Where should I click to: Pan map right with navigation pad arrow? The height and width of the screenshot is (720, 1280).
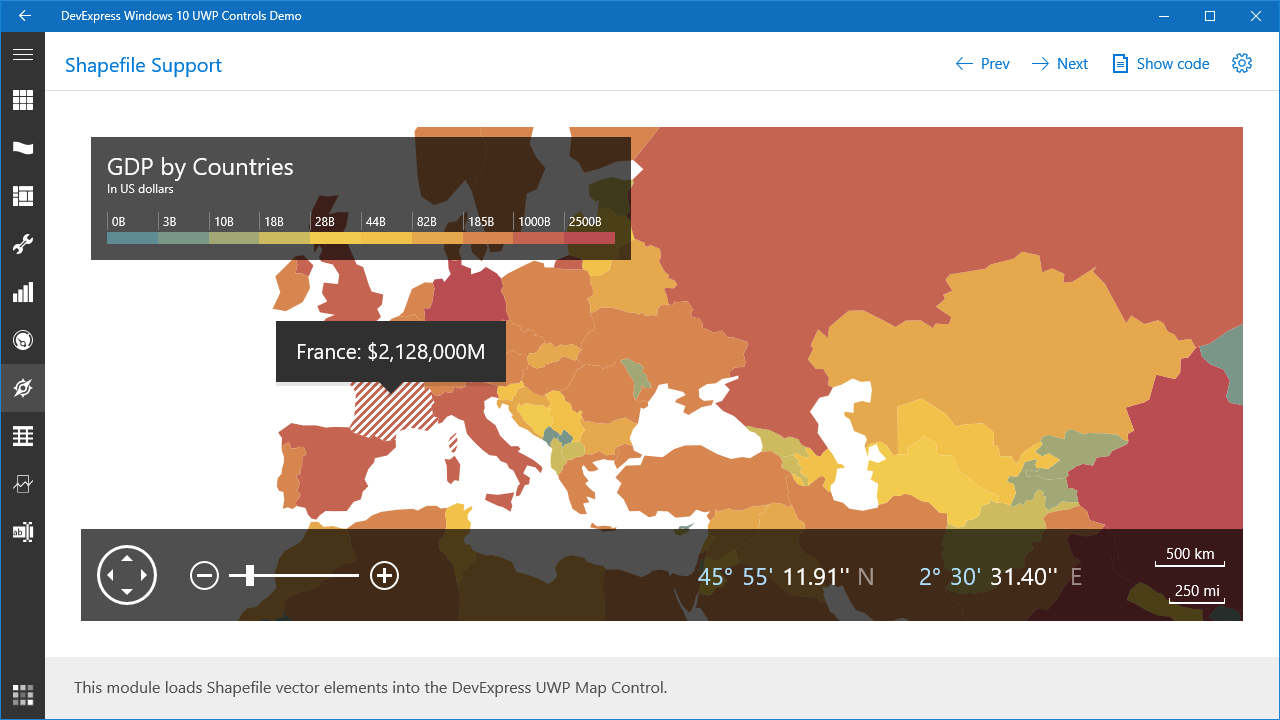pos(144,575)
